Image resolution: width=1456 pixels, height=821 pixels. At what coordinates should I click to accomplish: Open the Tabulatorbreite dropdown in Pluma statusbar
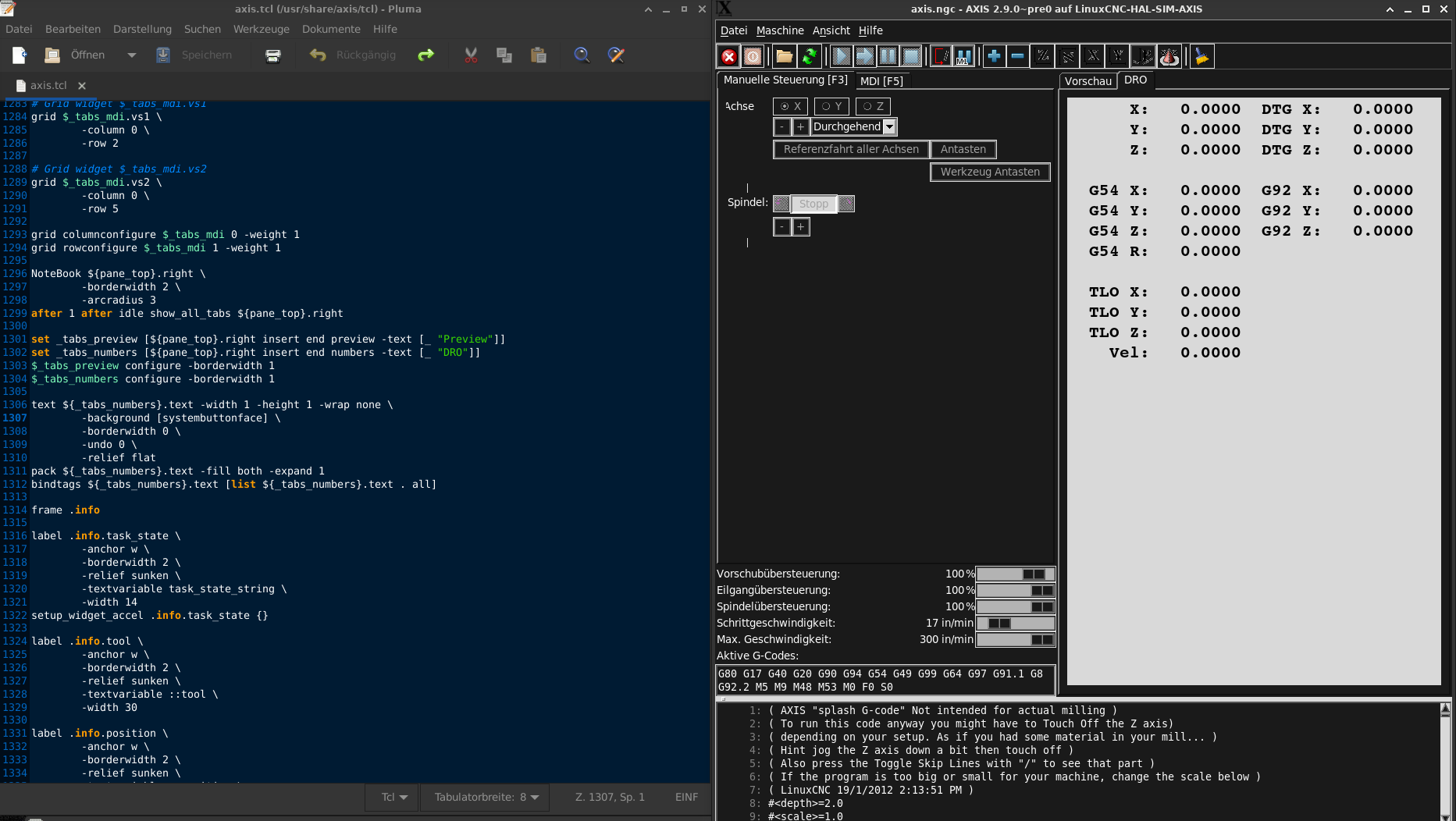[x=535, y=797]
